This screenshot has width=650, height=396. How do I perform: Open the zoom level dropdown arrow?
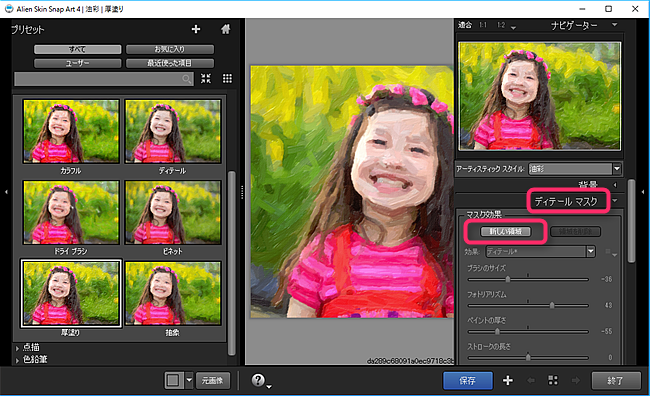pyautogui.click(x=513, y=28)
